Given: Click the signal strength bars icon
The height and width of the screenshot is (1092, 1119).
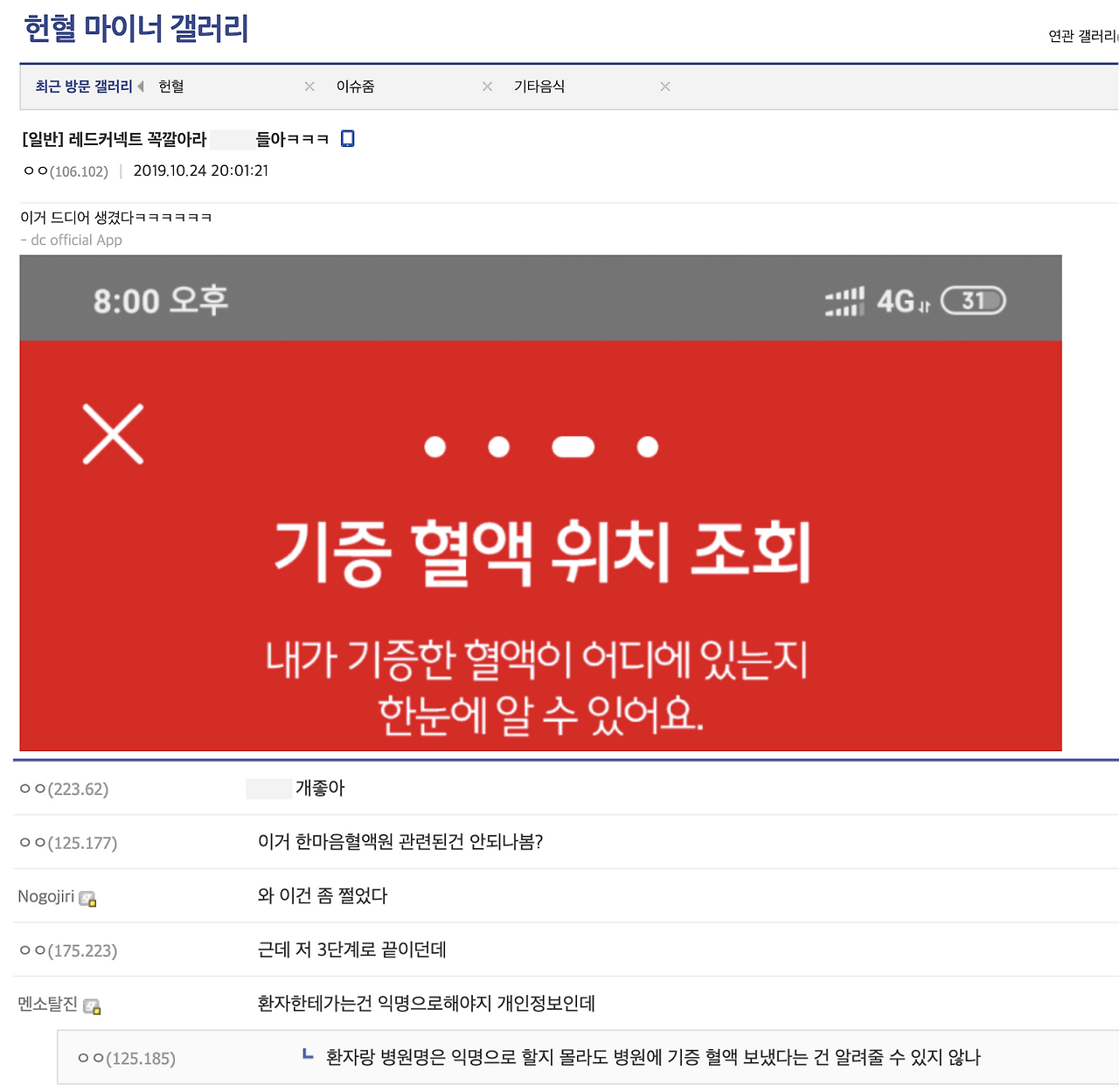Looking at the screenshot, I should pyautogui.click(x=844, y=301).
